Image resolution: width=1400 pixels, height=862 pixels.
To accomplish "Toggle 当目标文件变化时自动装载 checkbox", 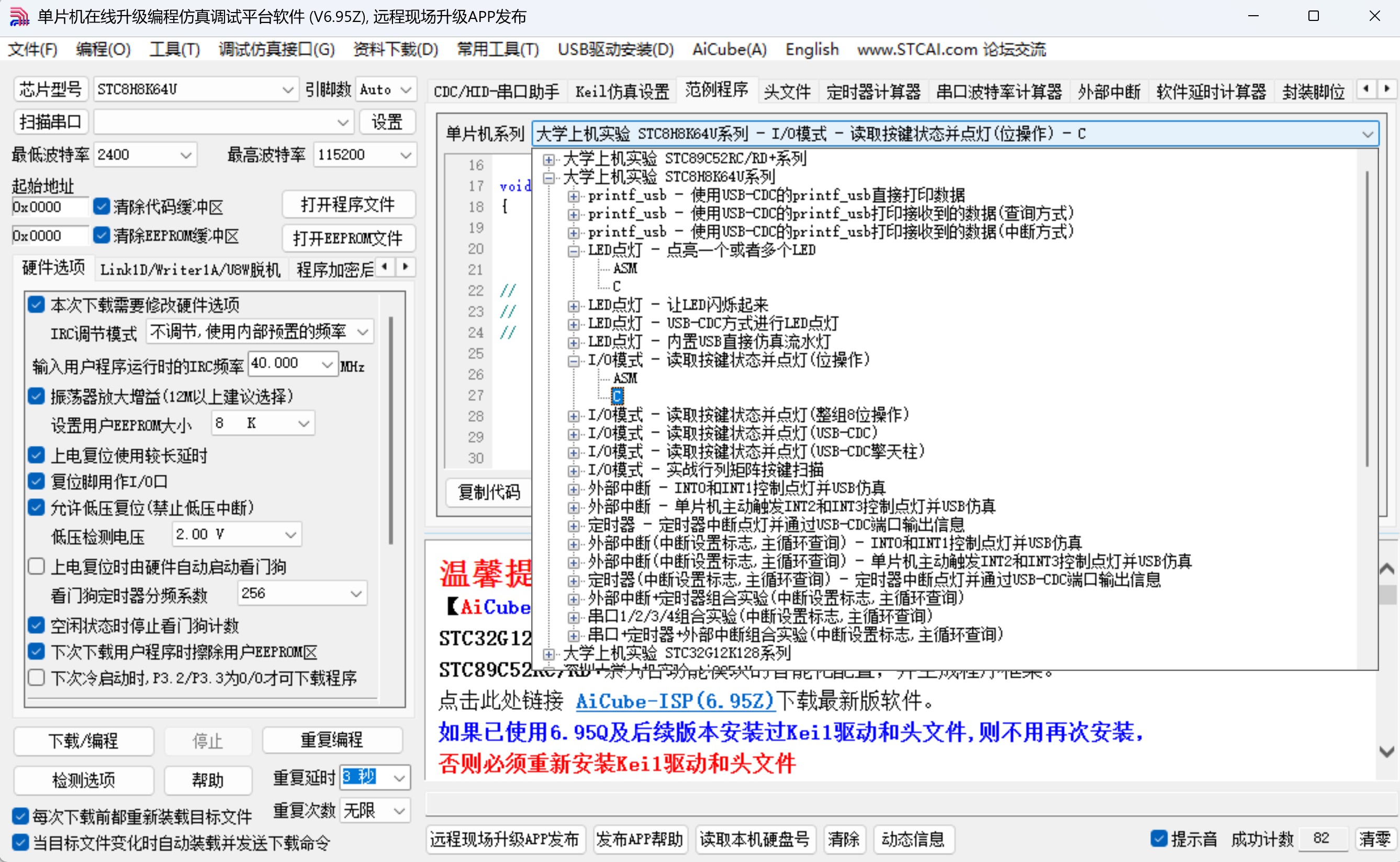I will (x=20, y=842).
